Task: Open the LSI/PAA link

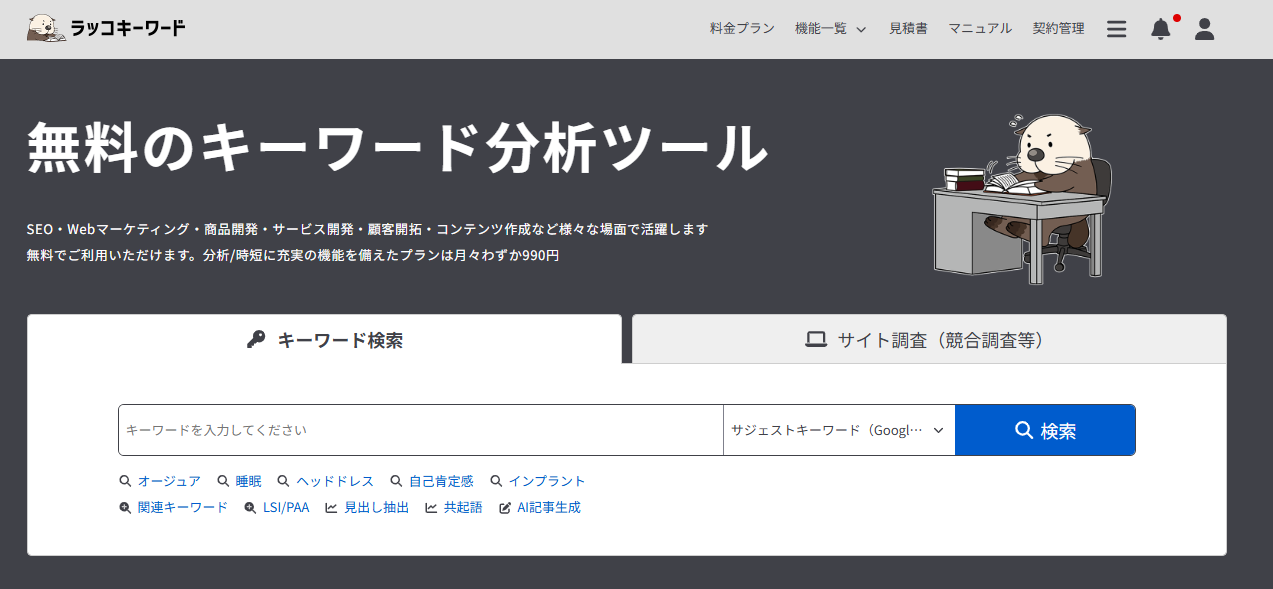Action: (x=286, y=508)
